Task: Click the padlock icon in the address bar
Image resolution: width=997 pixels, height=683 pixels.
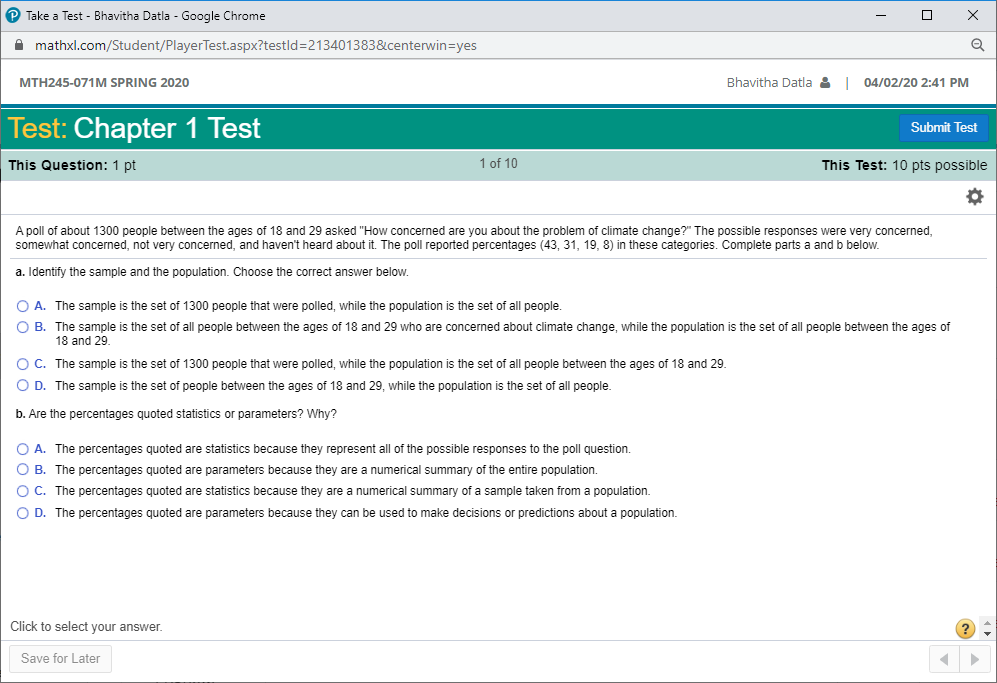Action: point(17,45)
